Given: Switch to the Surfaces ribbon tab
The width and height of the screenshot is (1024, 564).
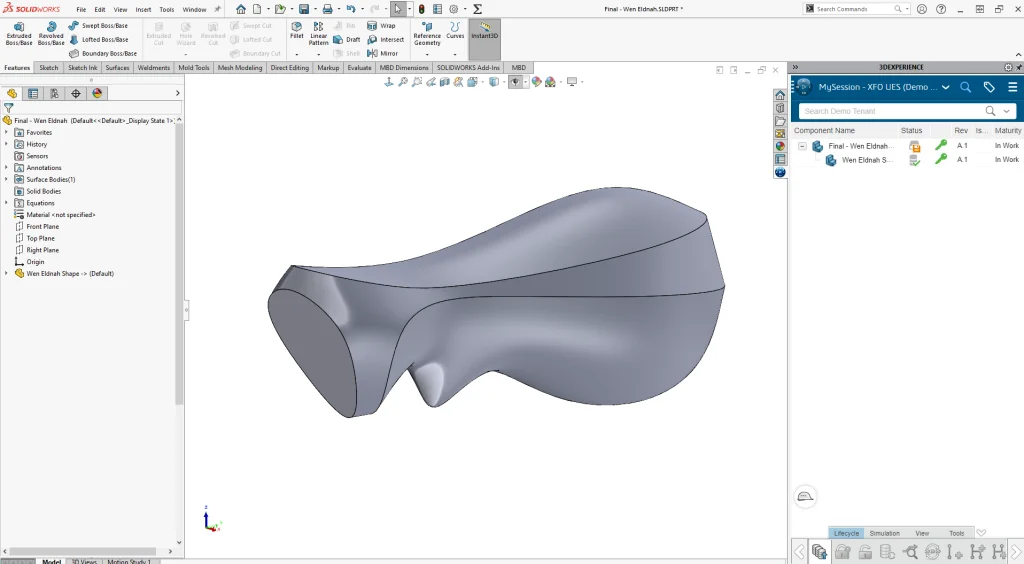Looking at the screenshot, I should (117, 68).
